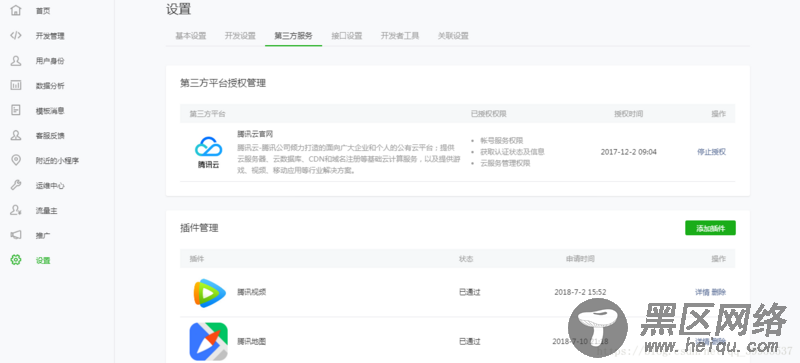
Task: Click the 状态 column header
Action: (466, 259)
